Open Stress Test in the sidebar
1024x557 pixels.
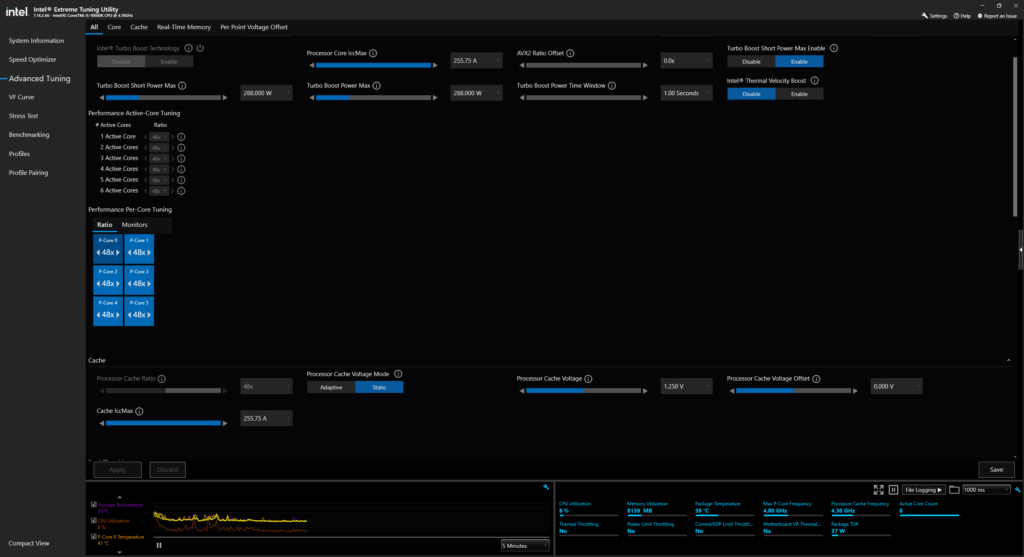(x=24, y=116)
